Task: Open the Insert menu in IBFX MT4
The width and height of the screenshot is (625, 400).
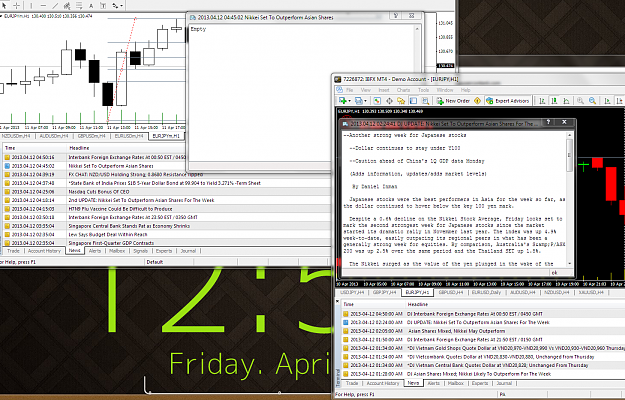Action: click(x=384, y=90)
